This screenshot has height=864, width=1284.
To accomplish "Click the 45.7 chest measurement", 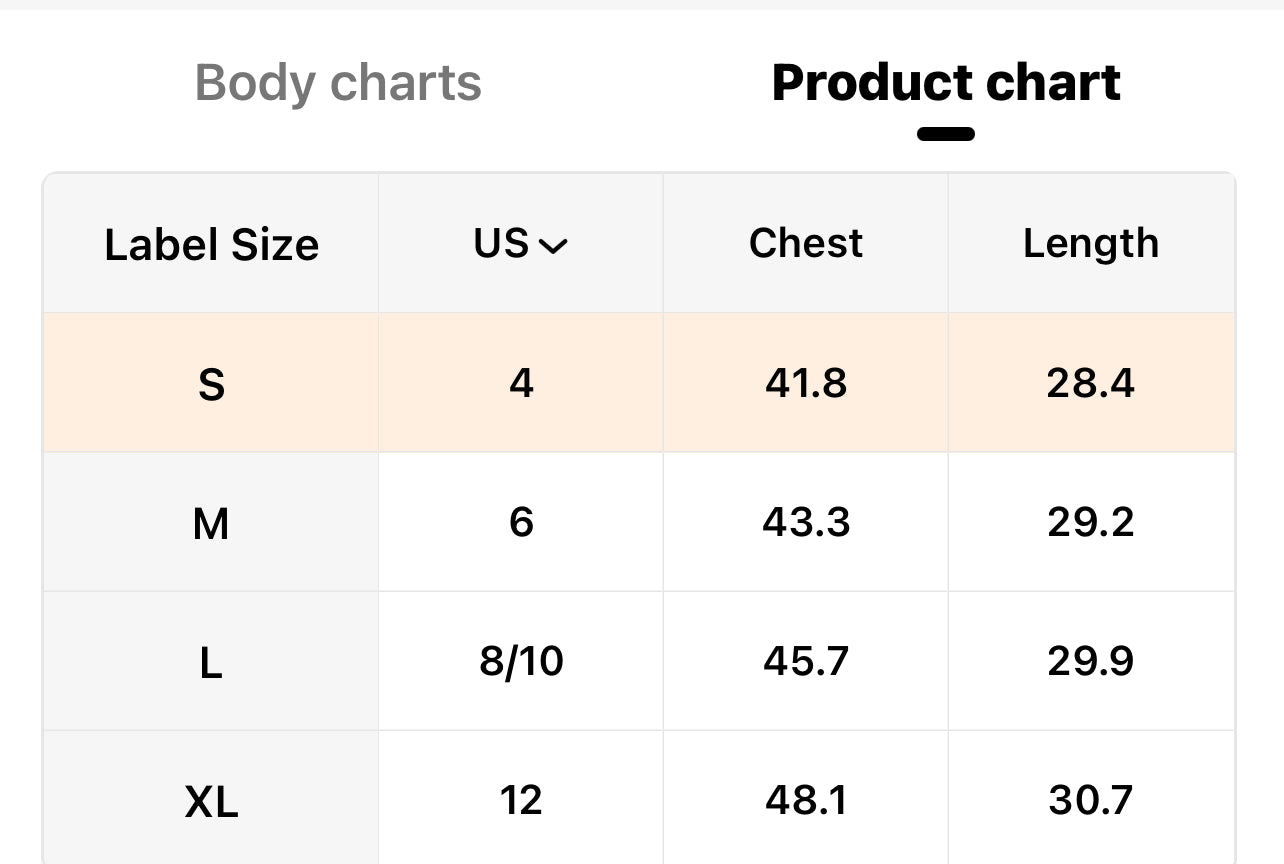I will 805,661.
